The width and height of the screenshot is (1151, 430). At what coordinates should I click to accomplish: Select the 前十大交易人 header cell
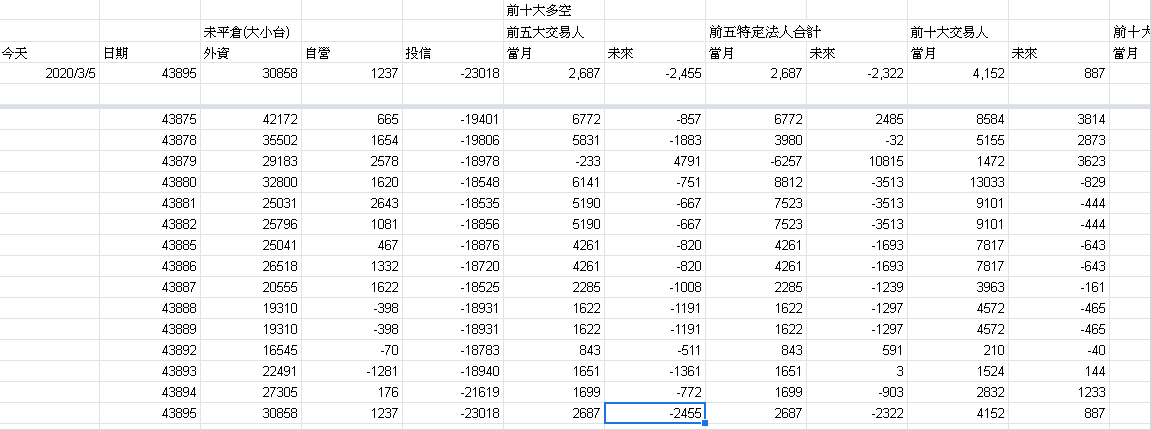[957, 33]
